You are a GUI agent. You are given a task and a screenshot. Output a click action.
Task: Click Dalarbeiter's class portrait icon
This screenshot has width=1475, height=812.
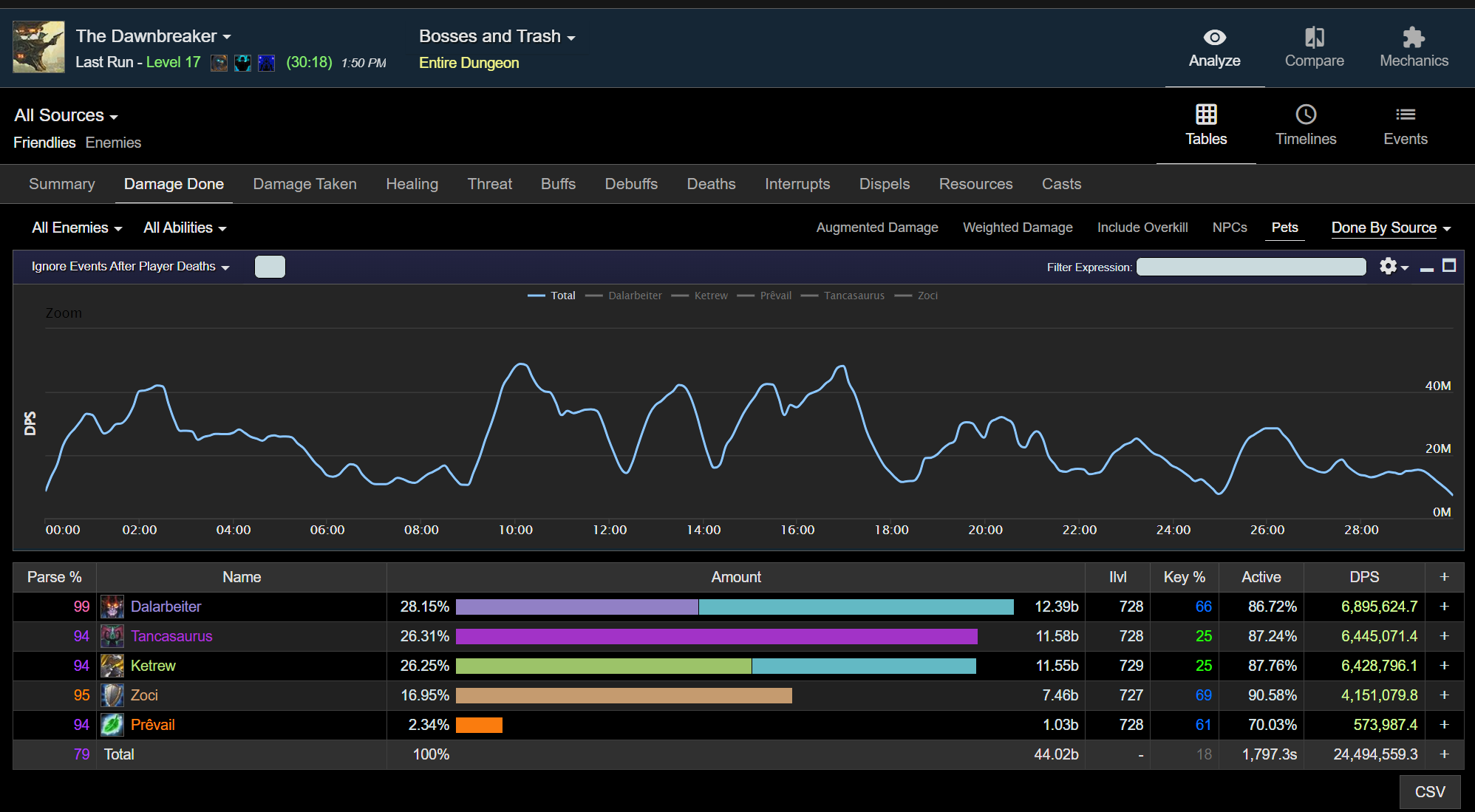coord(112,607)
